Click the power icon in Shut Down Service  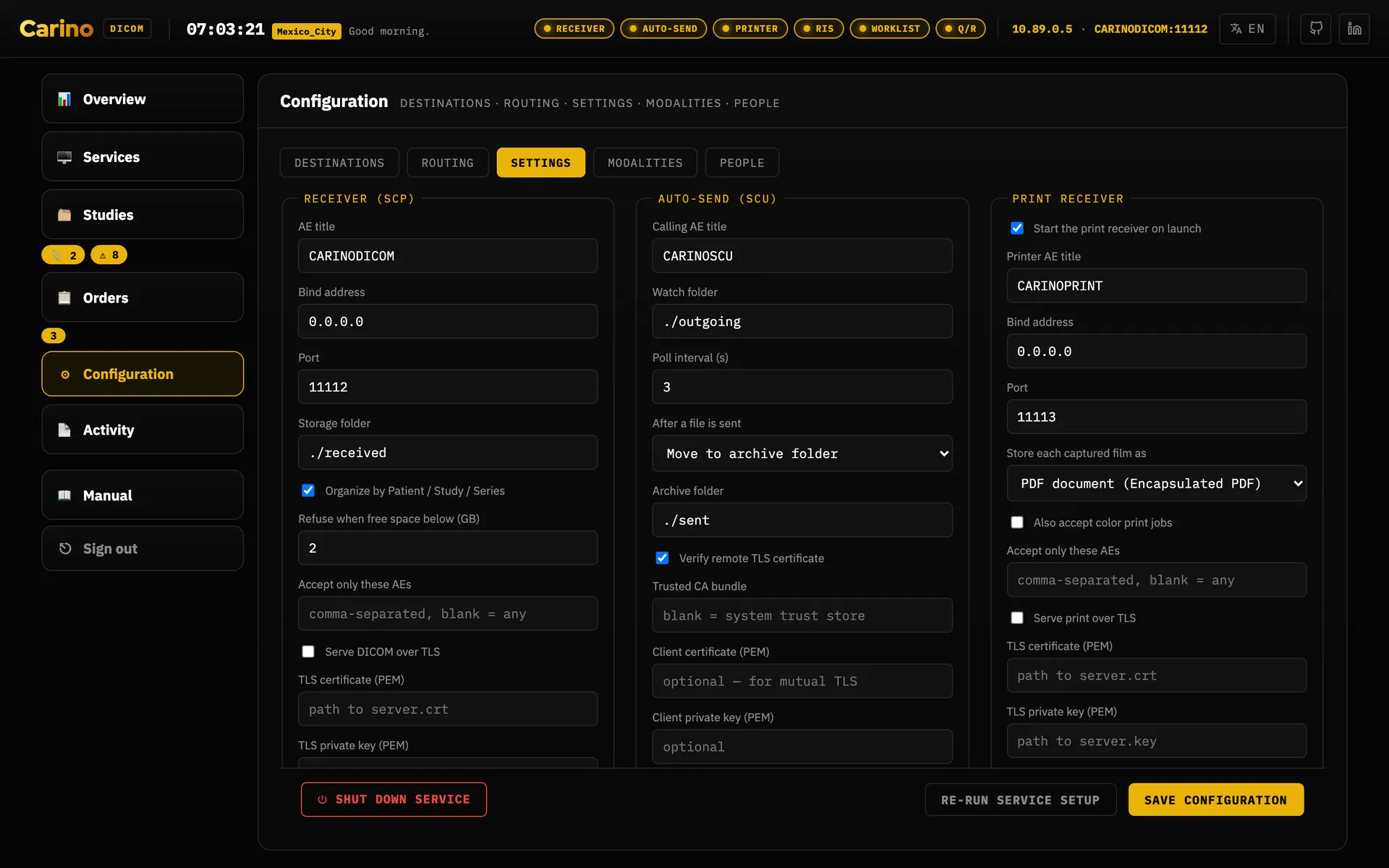(x=323, y=799)
